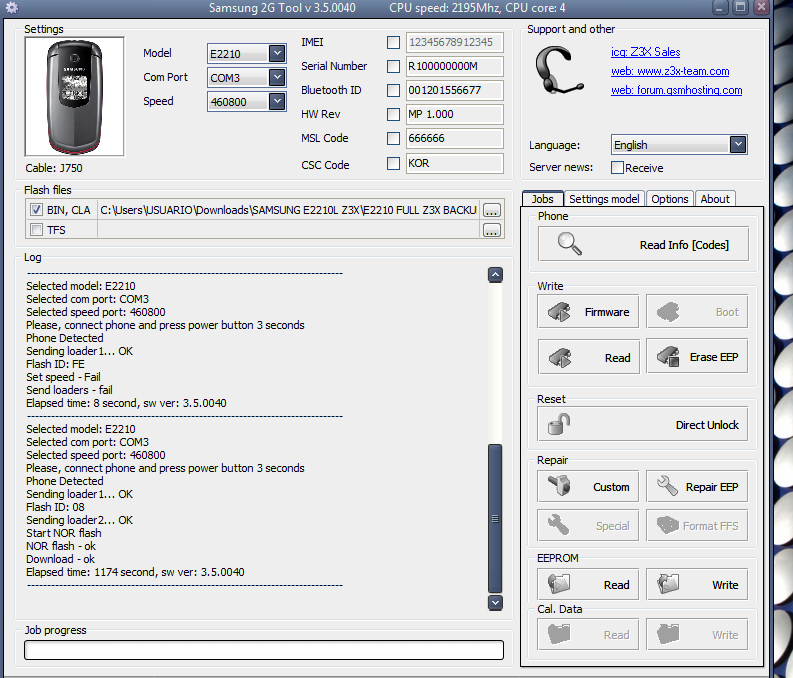793x678 pixels.
Task: Switch to the About tab
Action: tap(715, 199)
